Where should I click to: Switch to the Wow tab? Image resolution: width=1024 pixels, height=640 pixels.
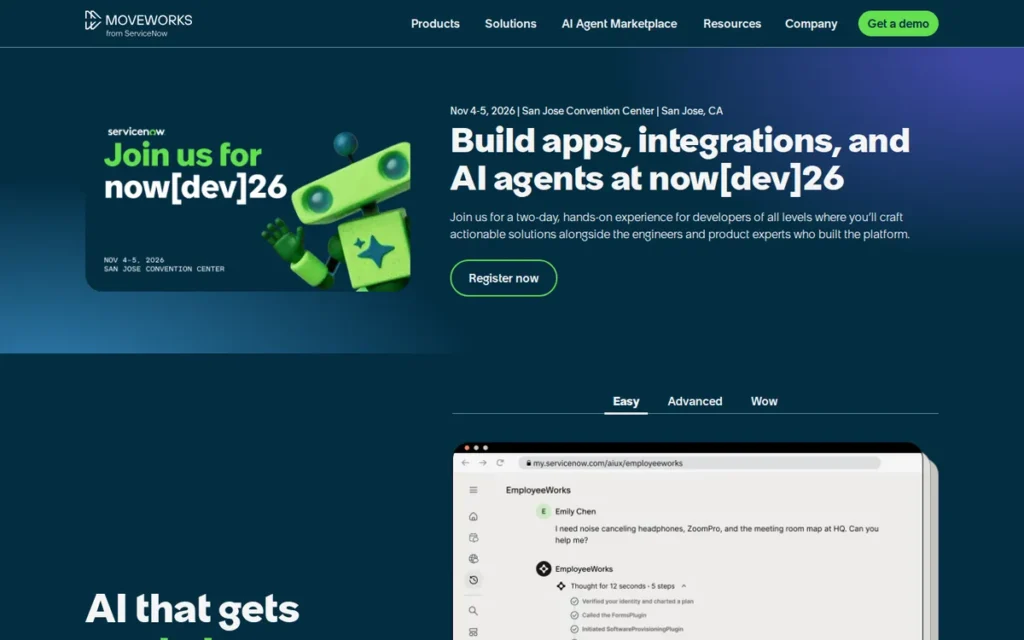point(764,401)
